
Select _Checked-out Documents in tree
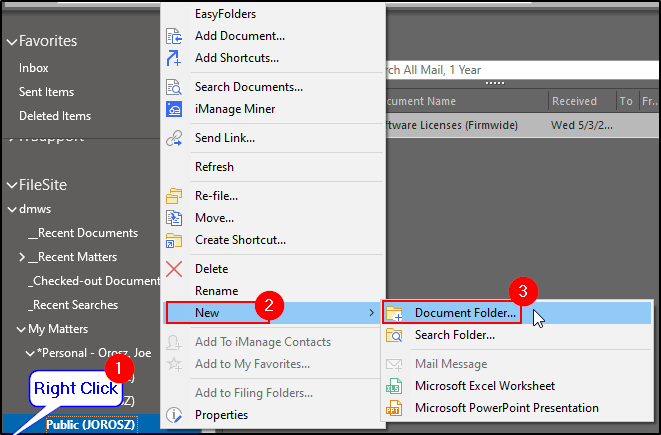click(x=94, y=281)
